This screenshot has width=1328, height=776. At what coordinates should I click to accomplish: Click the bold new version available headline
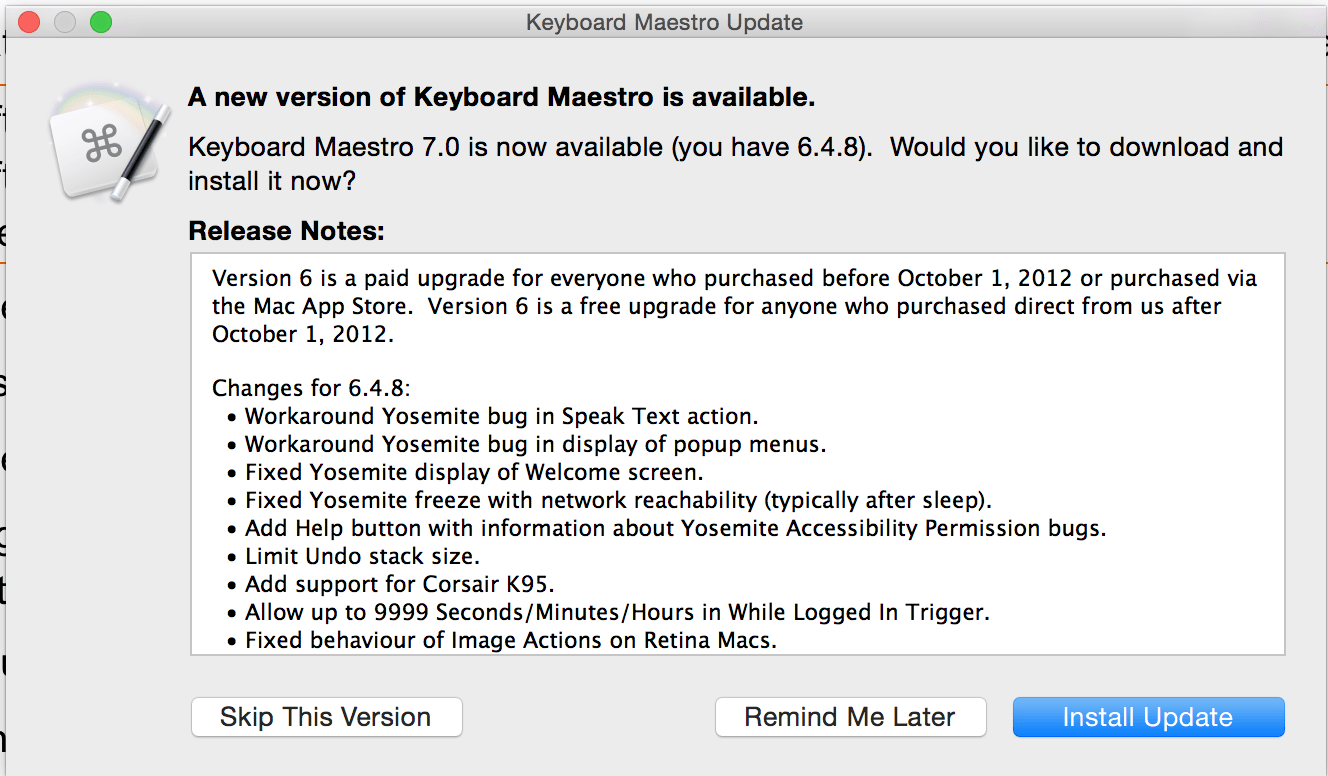(x=502, y=97)
